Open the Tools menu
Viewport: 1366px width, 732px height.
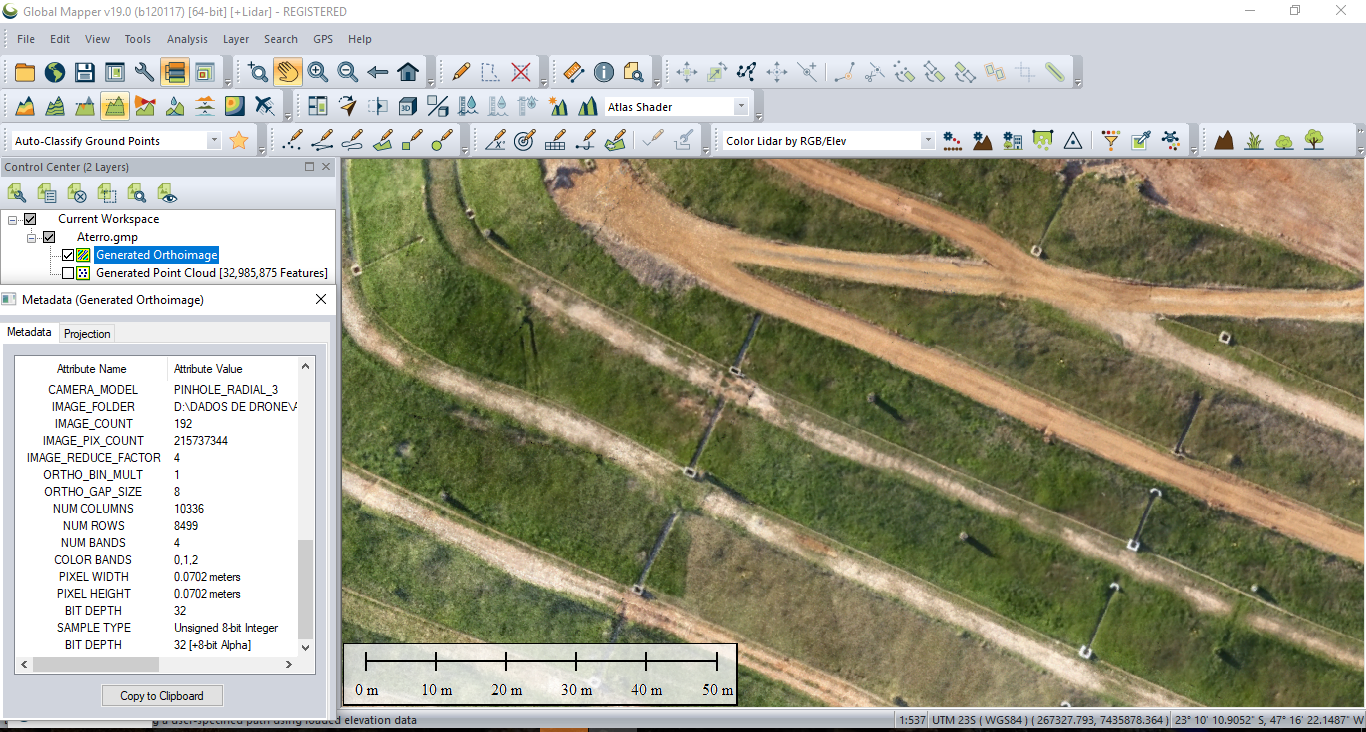pyautogui.click(x=138, y=39)
